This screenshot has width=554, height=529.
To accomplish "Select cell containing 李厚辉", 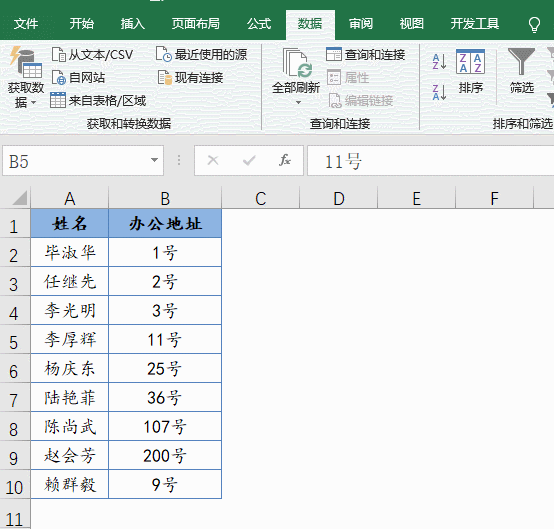I will 70,339.
